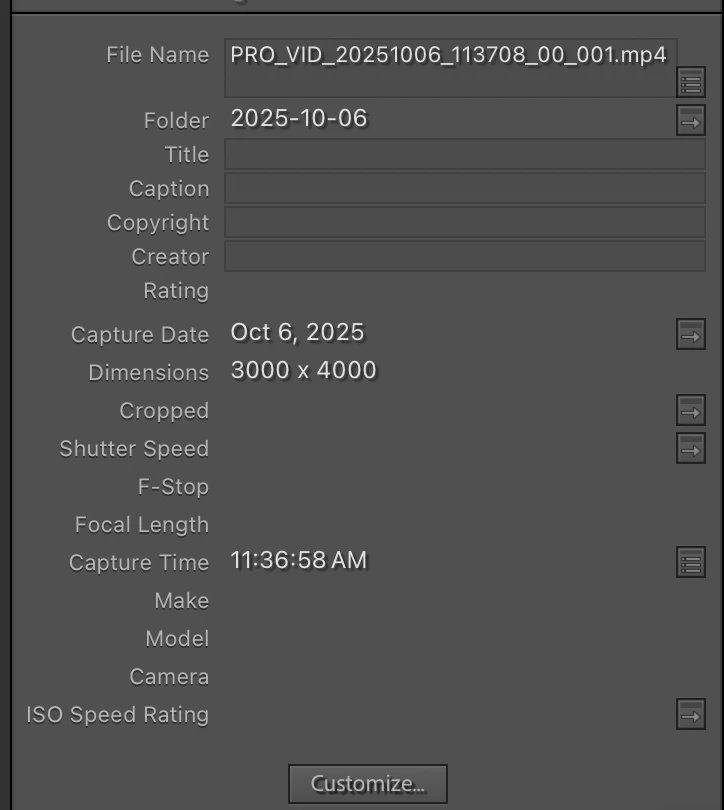The height and width of the screenshot is (810, 724).
Task: Click the File Name text box
Action: [x=450, y=68]
